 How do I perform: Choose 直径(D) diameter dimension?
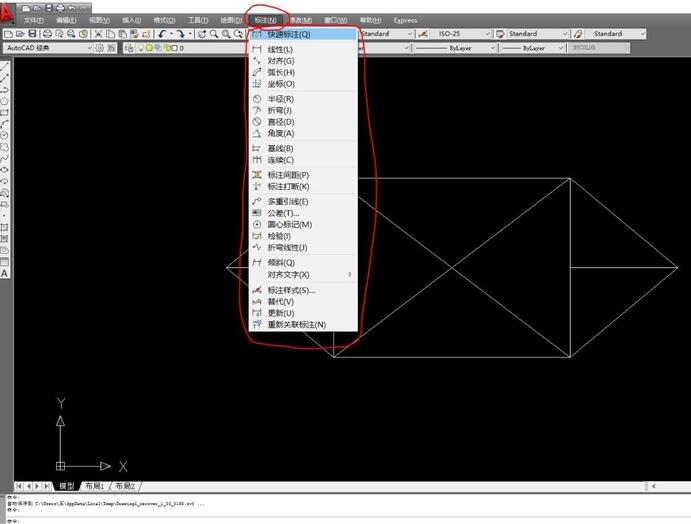point(303,122)
